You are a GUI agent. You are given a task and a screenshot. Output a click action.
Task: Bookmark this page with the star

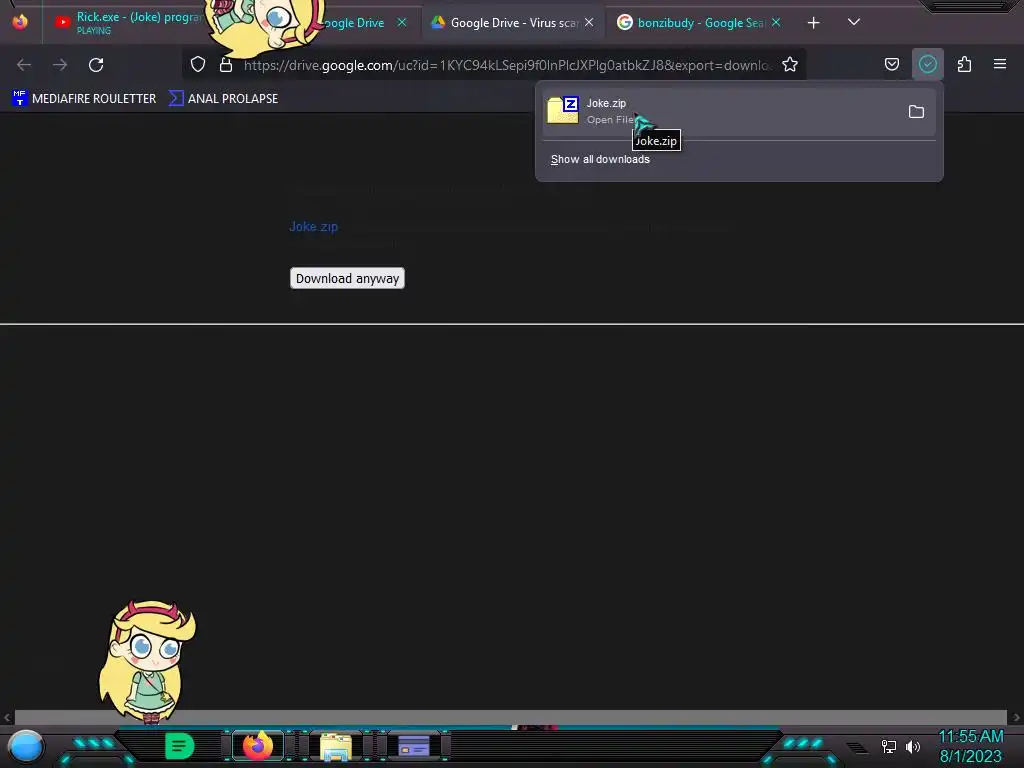click(x=790, y=65)
